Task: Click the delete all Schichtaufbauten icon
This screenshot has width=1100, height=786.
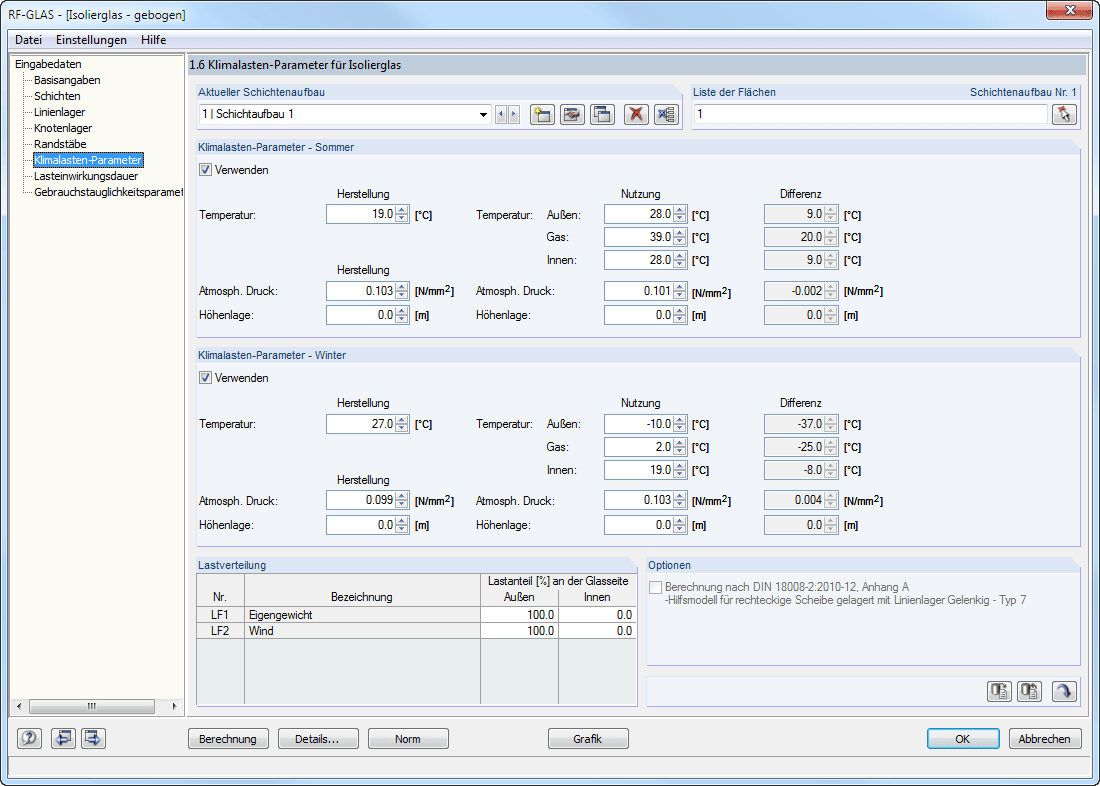Action: pos(666,114)
